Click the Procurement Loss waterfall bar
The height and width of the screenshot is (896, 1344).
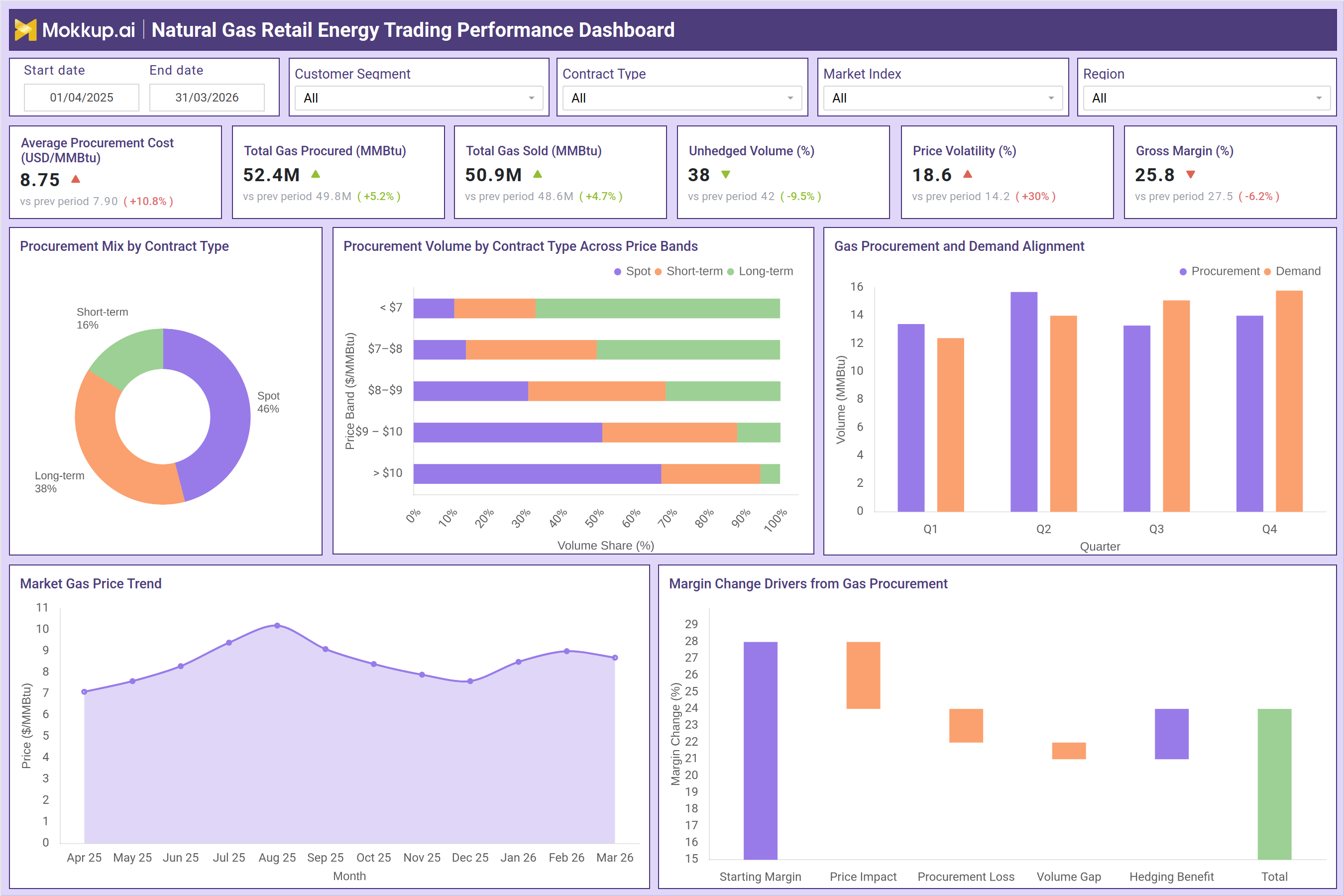[966, 726]
